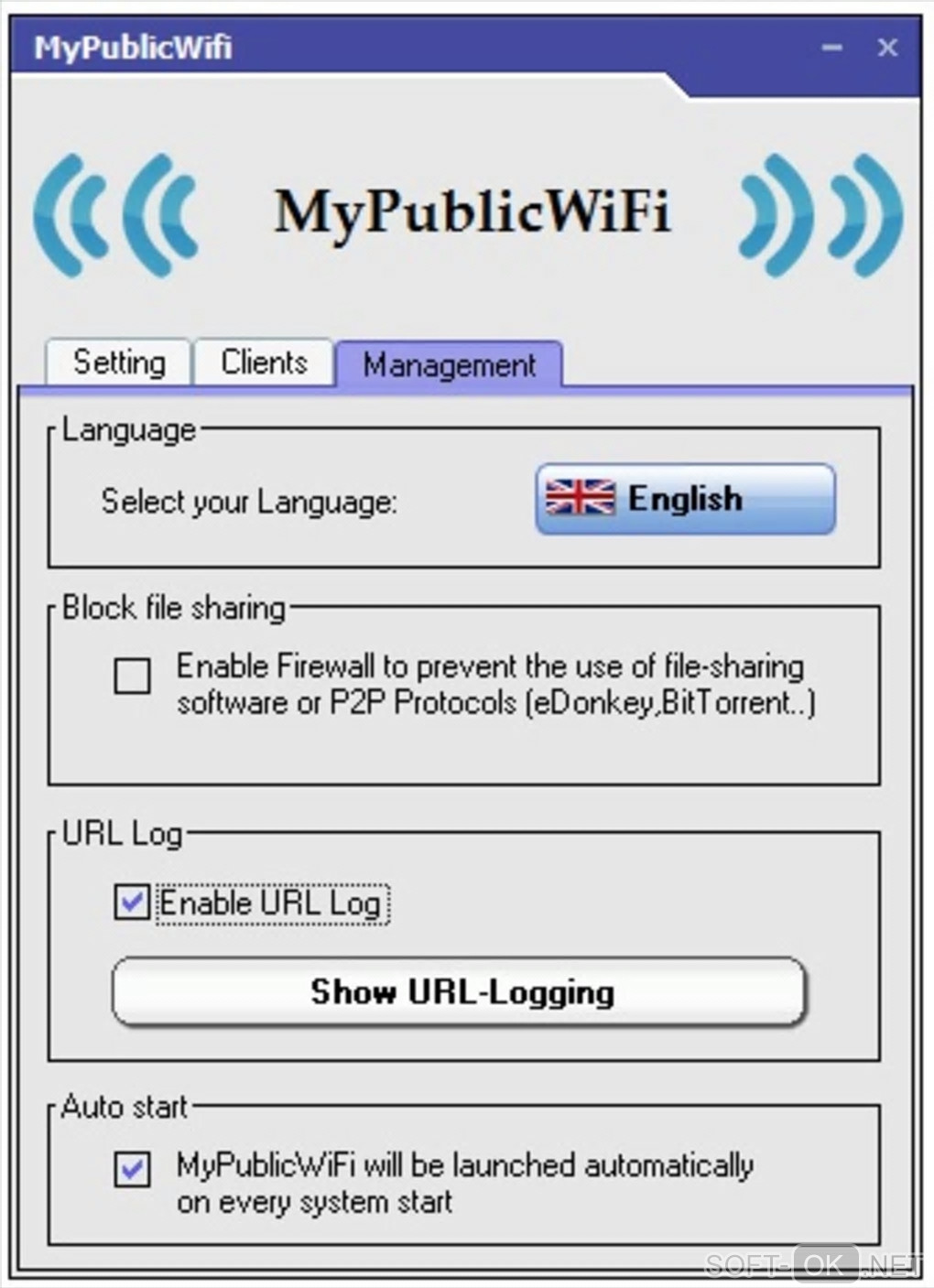Click the MyPublicWiFi logo heading
934x1288 pixels.
pyautogui.click(x=473, y=213)
